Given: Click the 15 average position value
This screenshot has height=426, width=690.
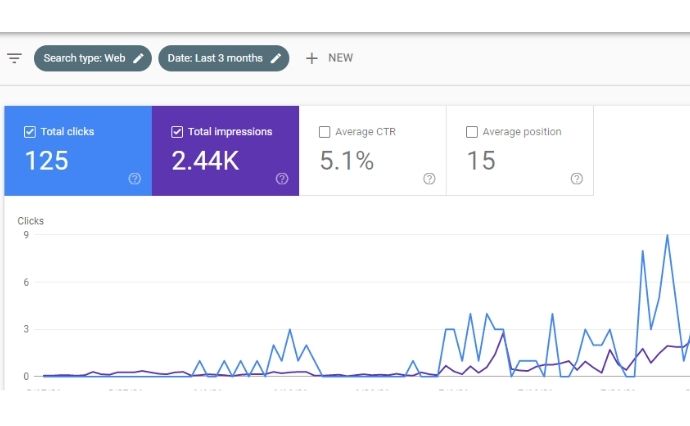Looking at the screenshot, I should coord(481,161).
